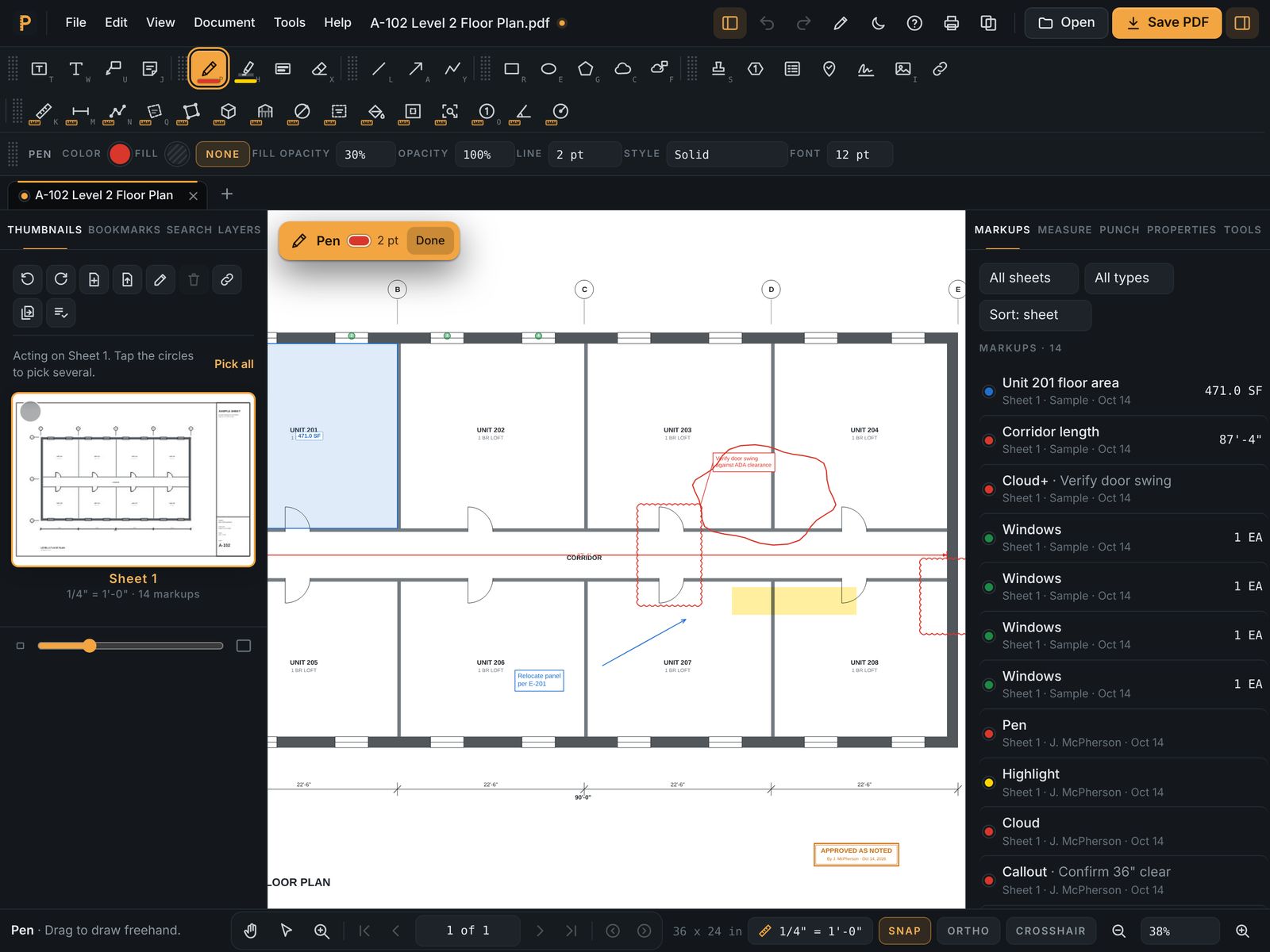Switch to the MEASURE tab
The height and width of the screenshot is (952, 1270).
click(x=1064, y=230)
